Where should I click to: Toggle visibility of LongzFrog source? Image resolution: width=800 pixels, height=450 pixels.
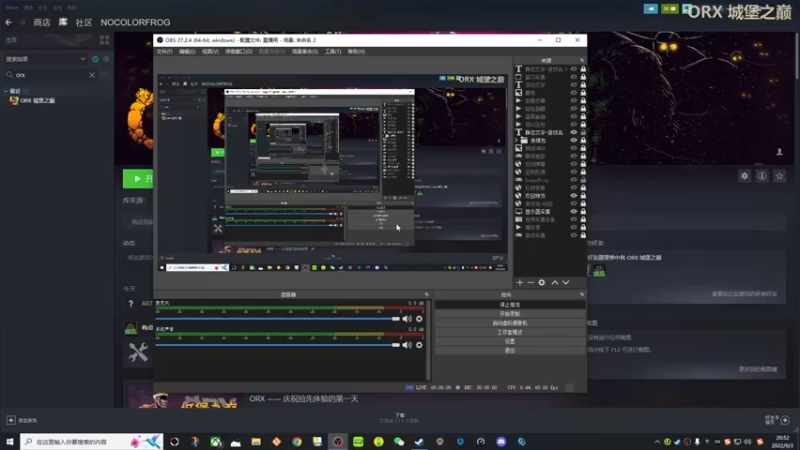573,180
